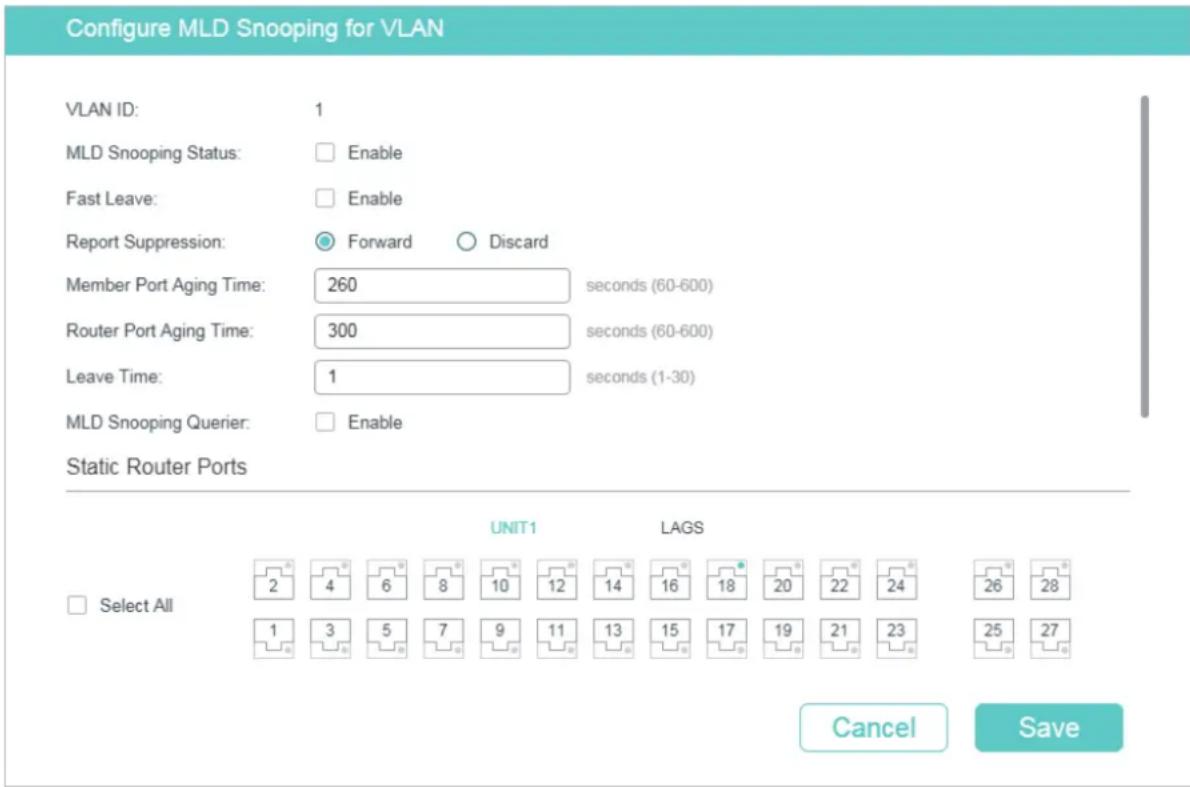This screenshot has height=787, width=1190.
Task: Select port 2 icon in Static Router Ports
Action: tap(273, 580)
